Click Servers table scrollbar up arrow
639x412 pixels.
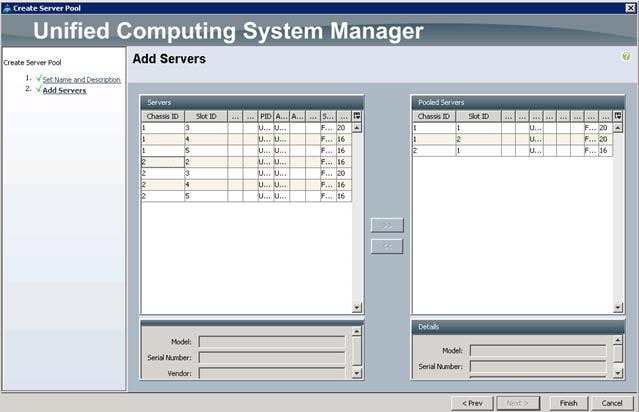click(x=357, y=128)
